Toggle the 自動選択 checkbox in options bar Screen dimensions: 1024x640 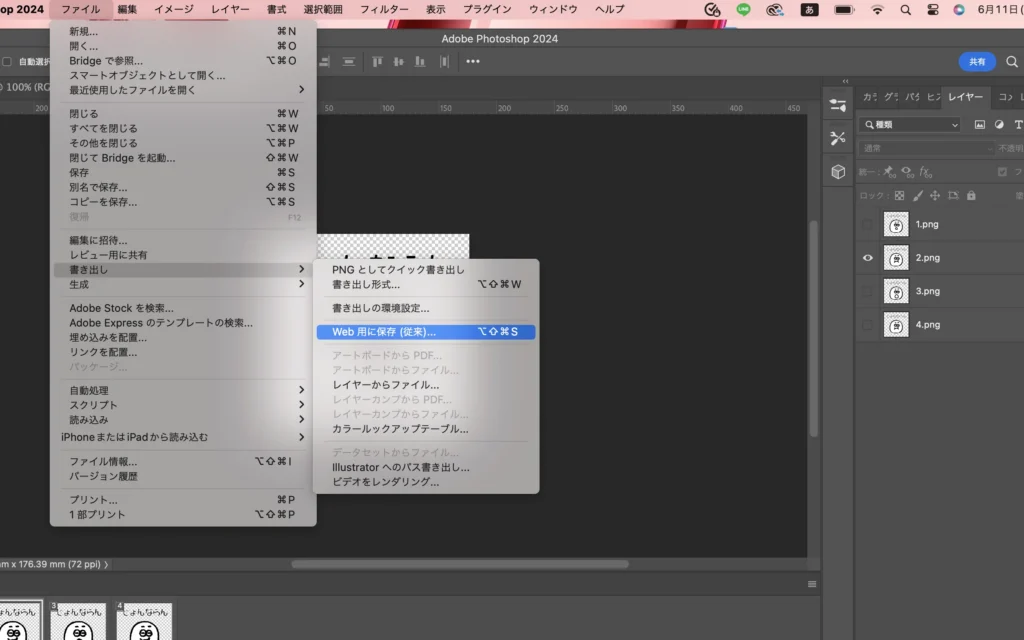(7, 62)
